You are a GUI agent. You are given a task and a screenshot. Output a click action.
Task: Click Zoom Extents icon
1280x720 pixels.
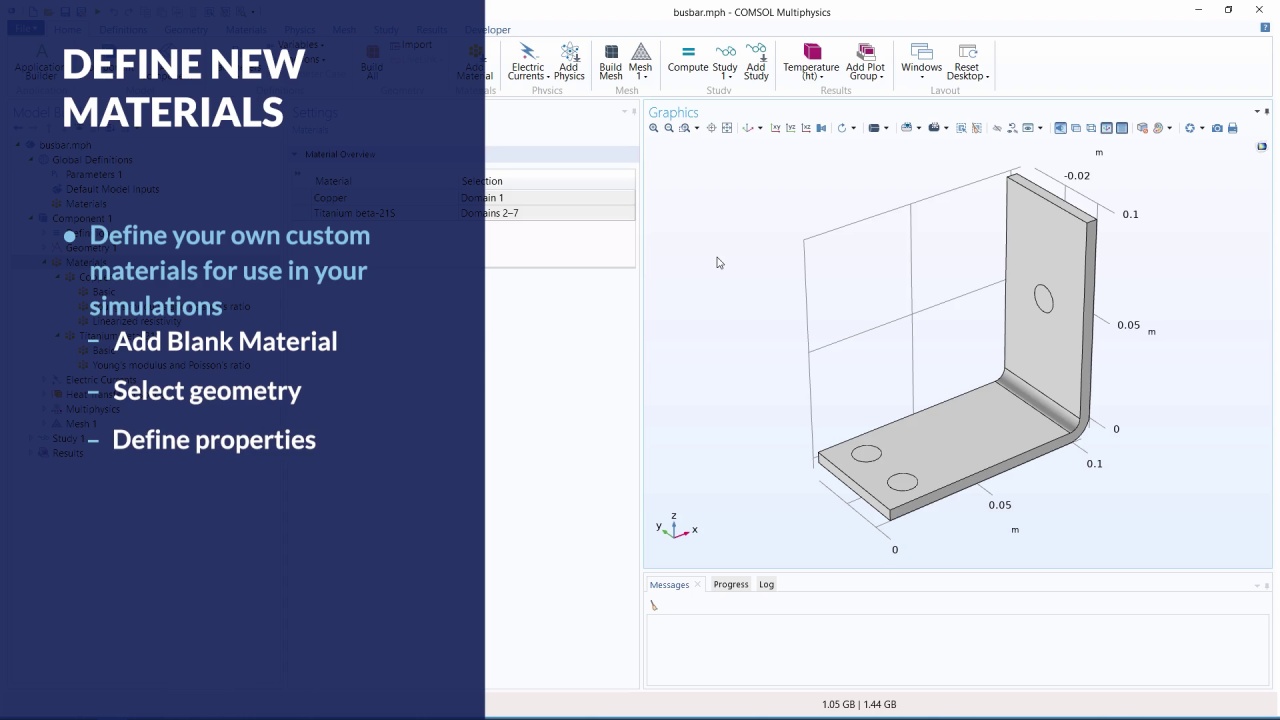click(x=727, y=128)
